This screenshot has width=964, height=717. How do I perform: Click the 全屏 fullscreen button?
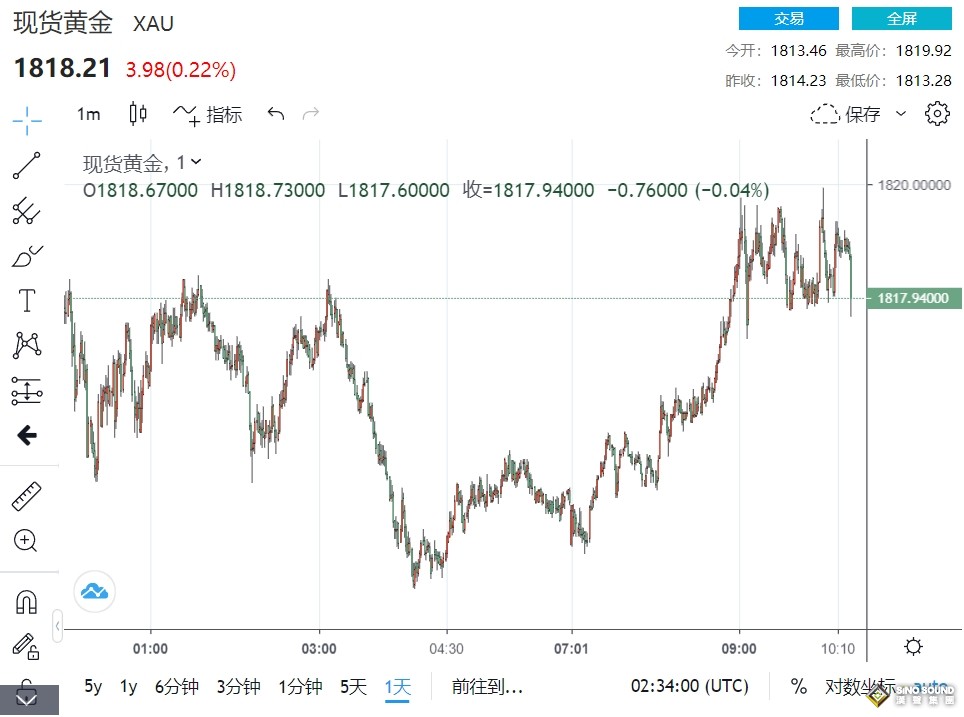tap(901, 19)
